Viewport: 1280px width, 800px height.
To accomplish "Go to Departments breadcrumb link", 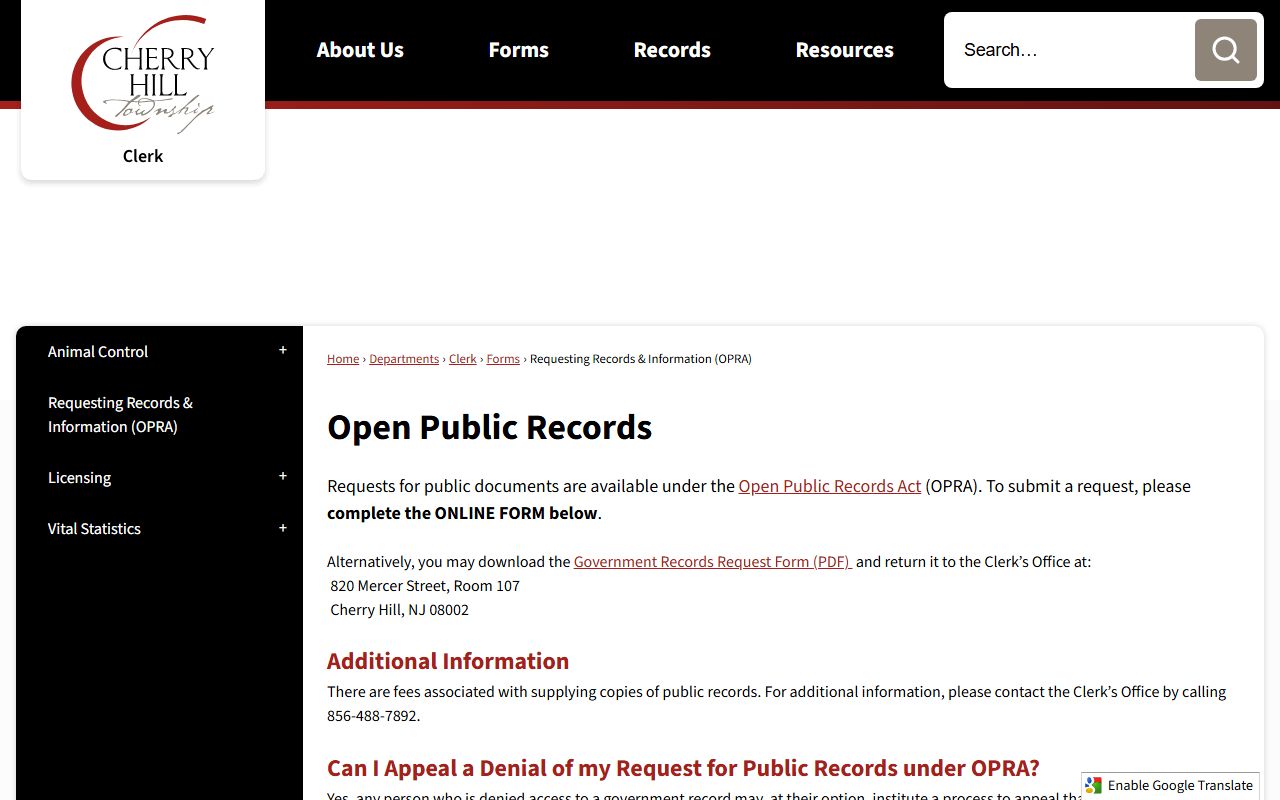I will pyautogui.click(x=404, y=359).
